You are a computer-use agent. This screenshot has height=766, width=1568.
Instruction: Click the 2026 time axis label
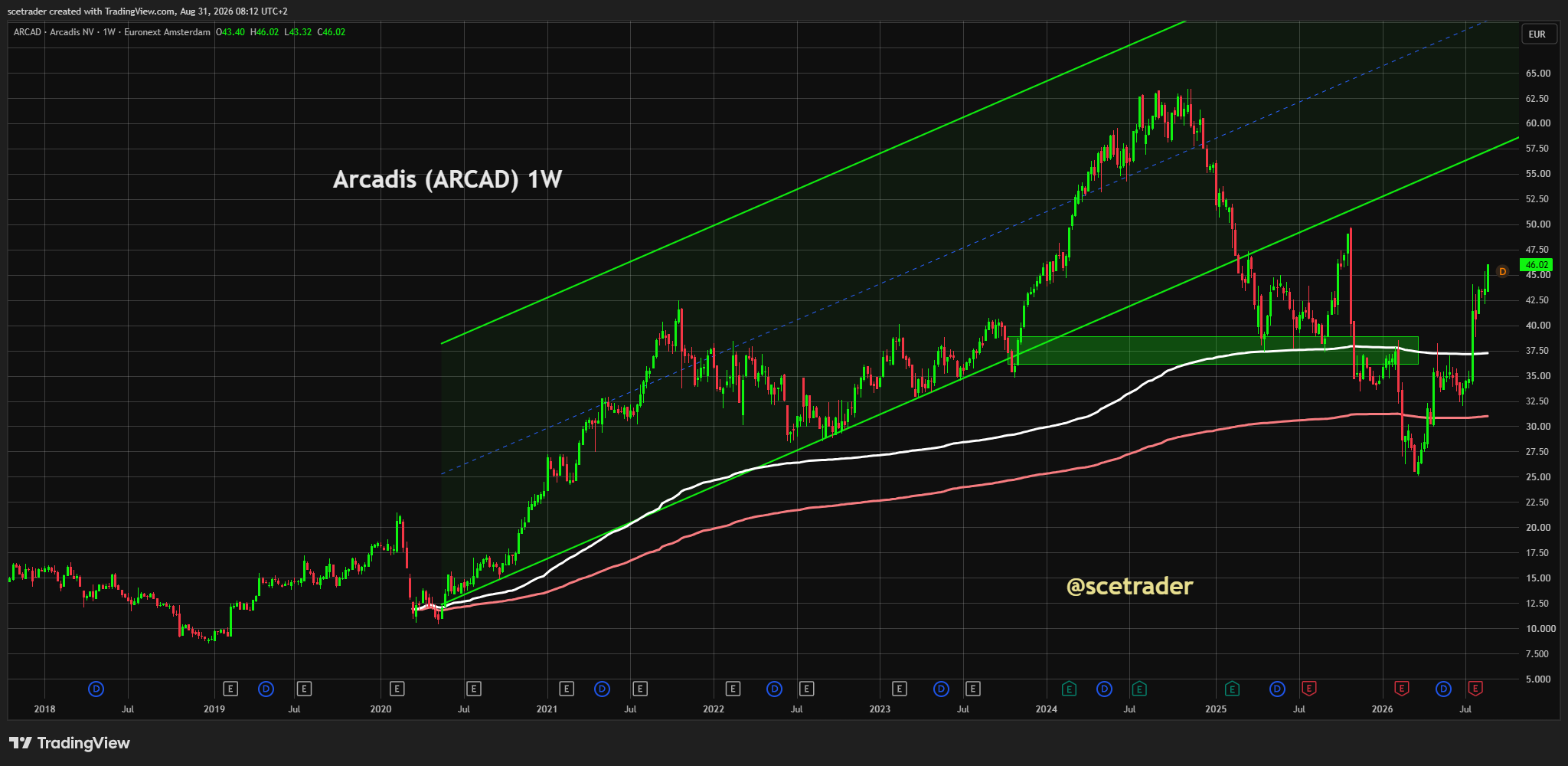coord(1382,709)
